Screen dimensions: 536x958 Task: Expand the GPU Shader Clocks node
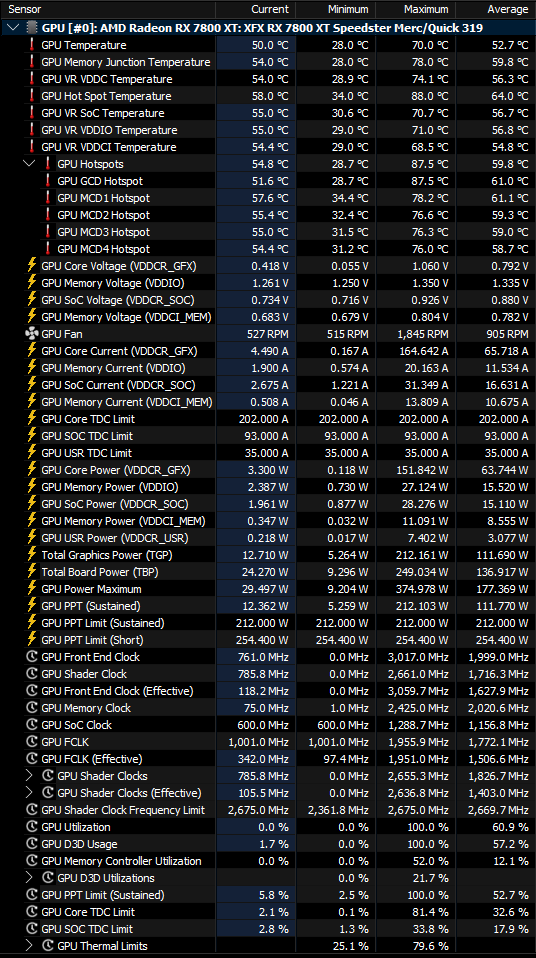coord(29,776)
